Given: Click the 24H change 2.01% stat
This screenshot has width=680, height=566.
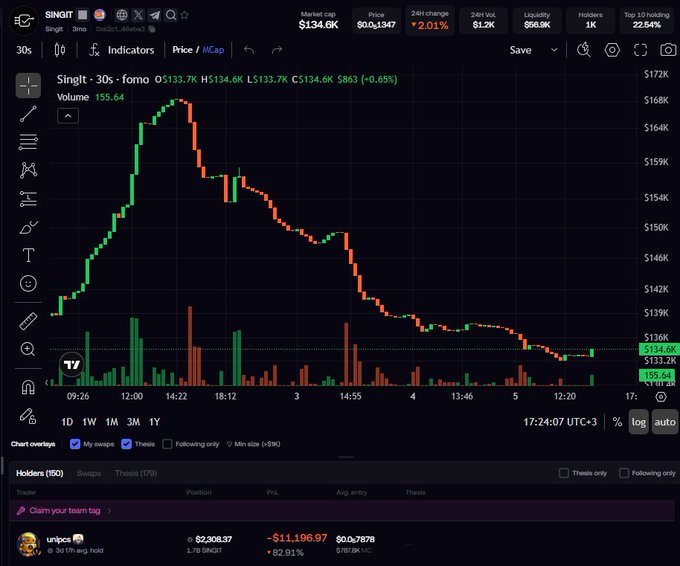Looking at the screenshot, I should [x=430, y=20].
